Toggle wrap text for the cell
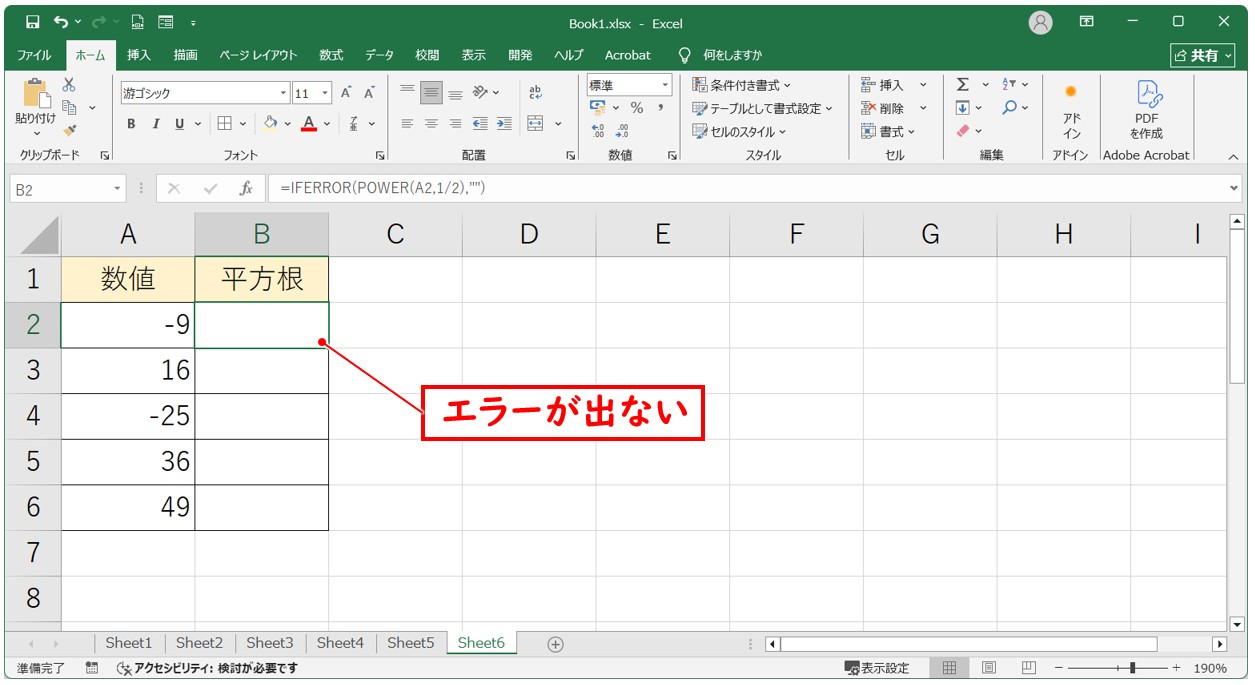1255x685 pixels. click(535, 92)
